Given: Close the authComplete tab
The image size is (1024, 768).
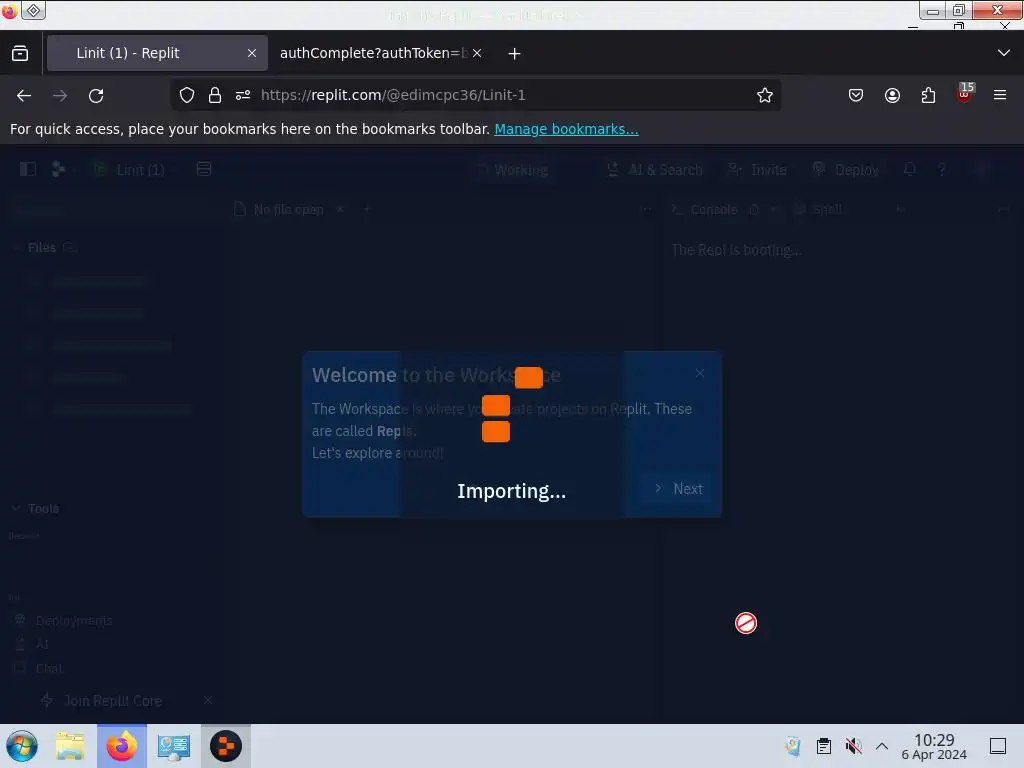Looking at the screenshot, I should (x=477, y=53).
